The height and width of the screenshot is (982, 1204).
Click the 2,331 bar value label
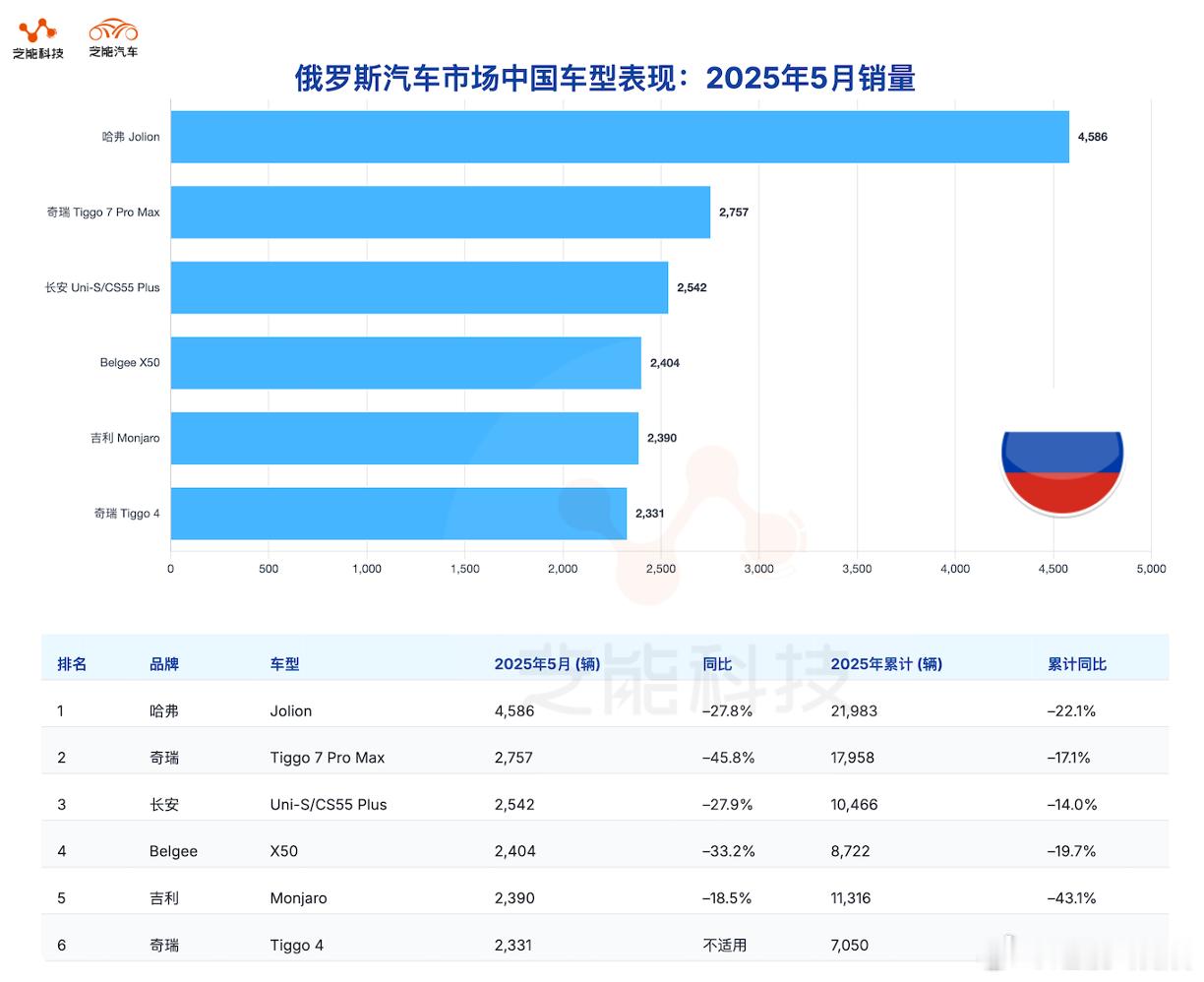[x=649, y=514]
